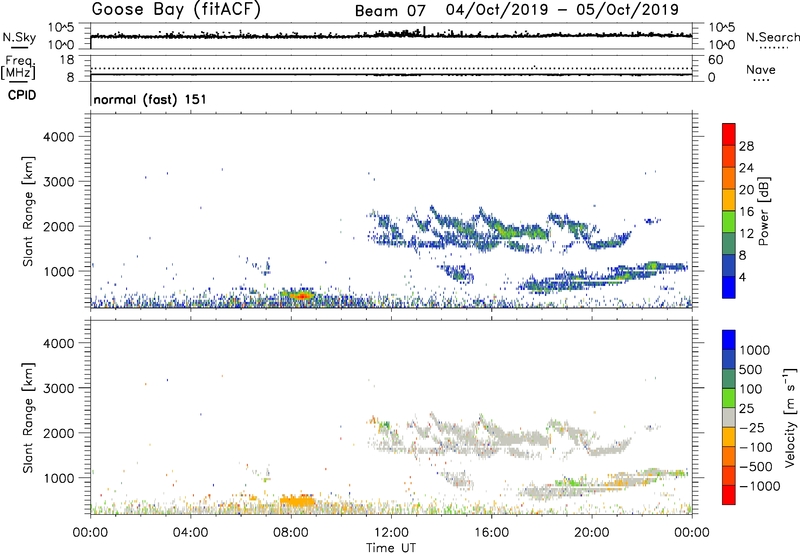The width and height of the screenshot is (800, 554).
Task: Select the 'Beam 07' label
Action: click(390, 11)
